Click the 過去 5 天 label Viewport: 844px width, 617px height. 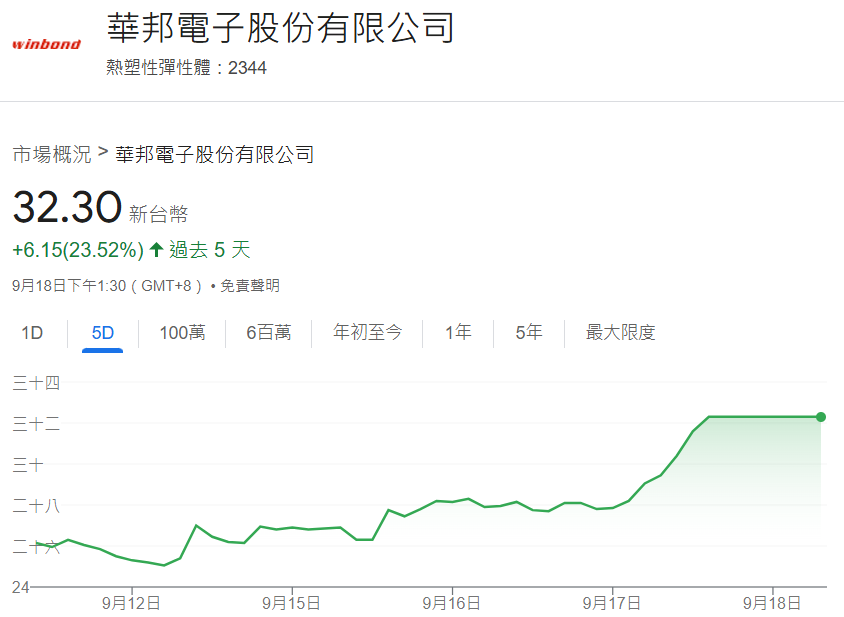point(210,250)
